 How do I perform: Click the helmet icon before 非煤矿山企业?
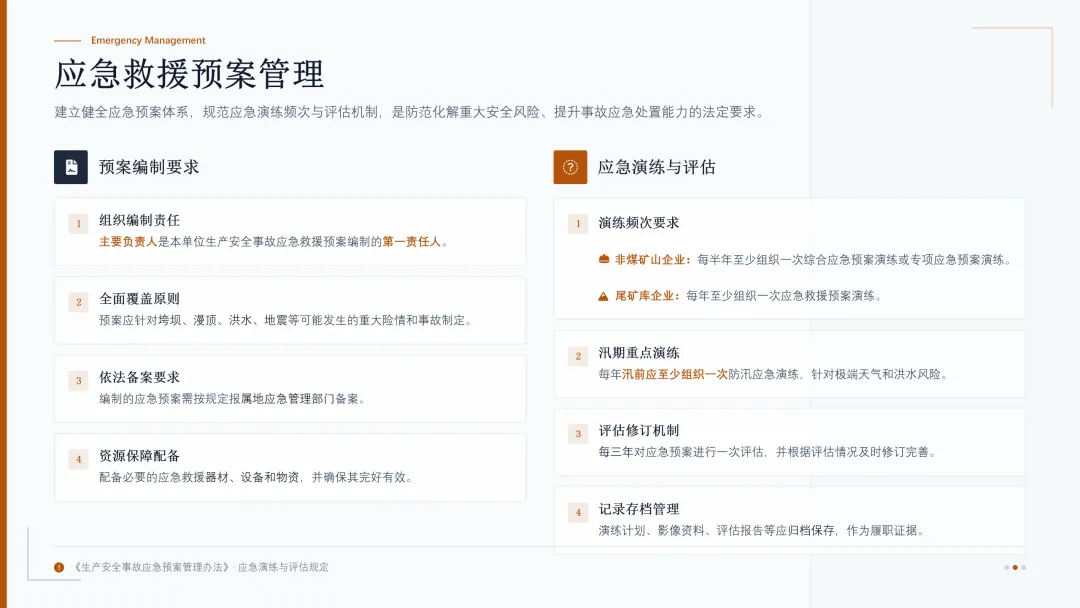604,260
